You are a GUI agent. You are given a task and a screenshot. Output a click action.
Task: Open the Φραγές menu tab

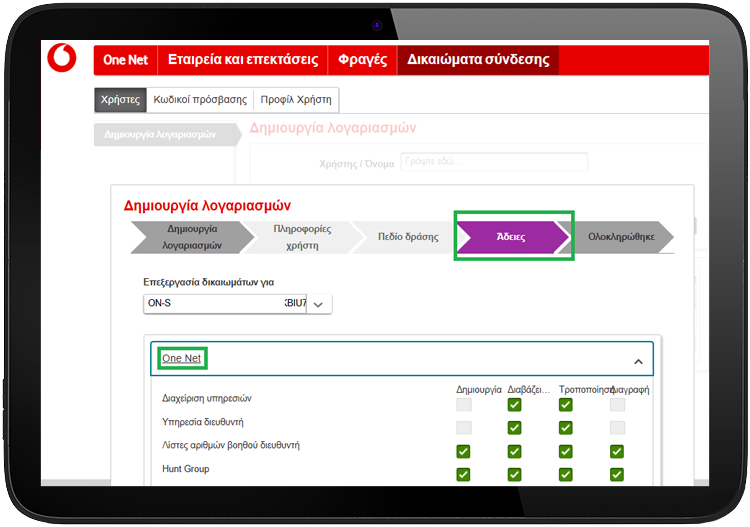362,60
